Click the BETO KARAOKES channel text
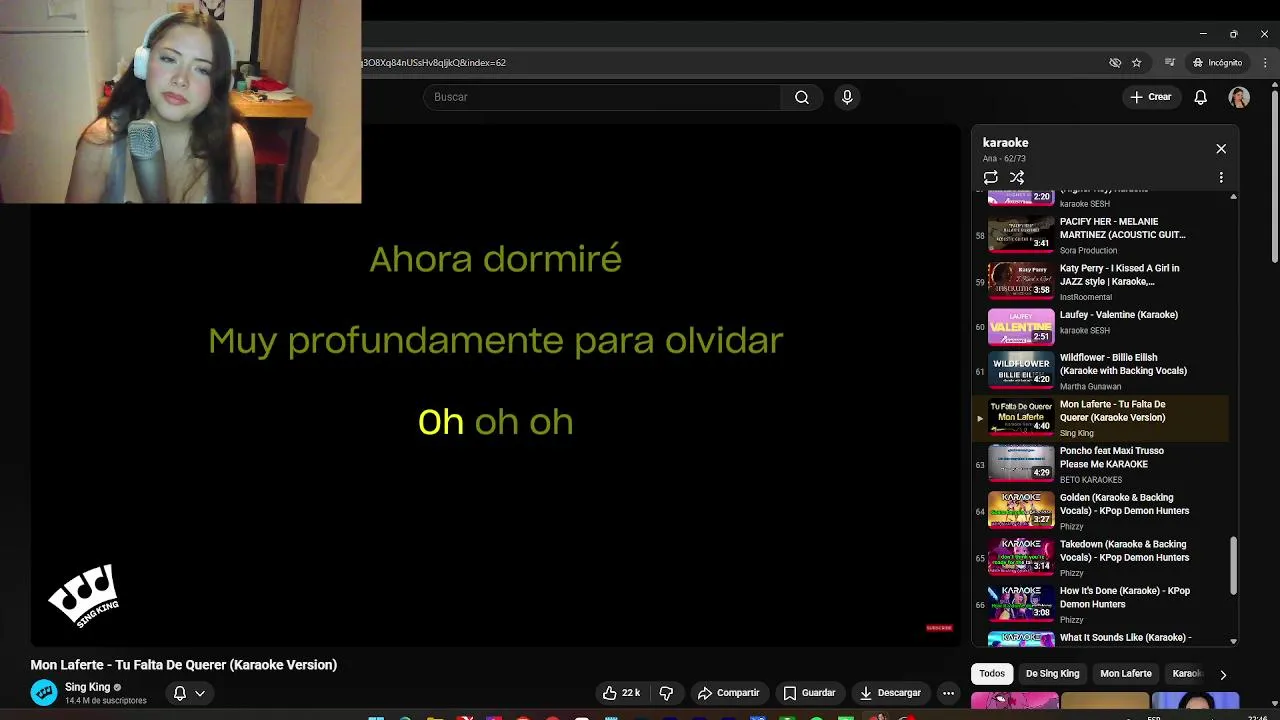Screen dimensions: 1280x720 coord(1091,480)
